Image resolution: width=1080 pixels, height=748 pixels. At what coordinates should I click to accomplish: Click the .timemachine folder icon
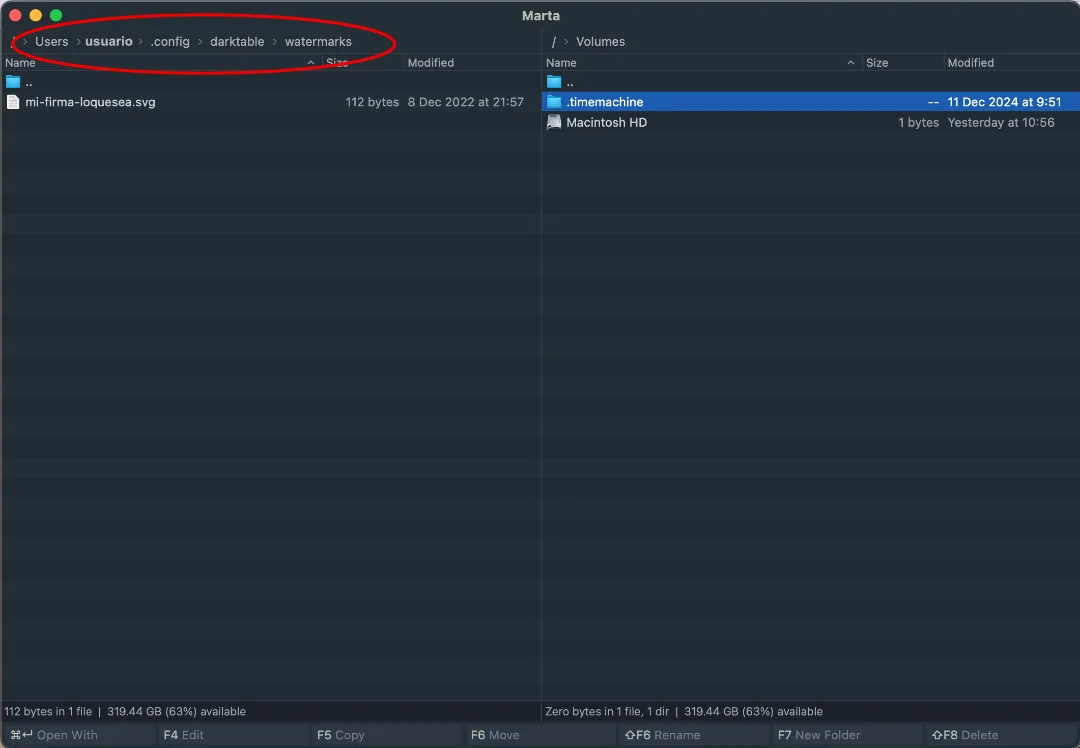pyautogui.click(x=554, y=102)
